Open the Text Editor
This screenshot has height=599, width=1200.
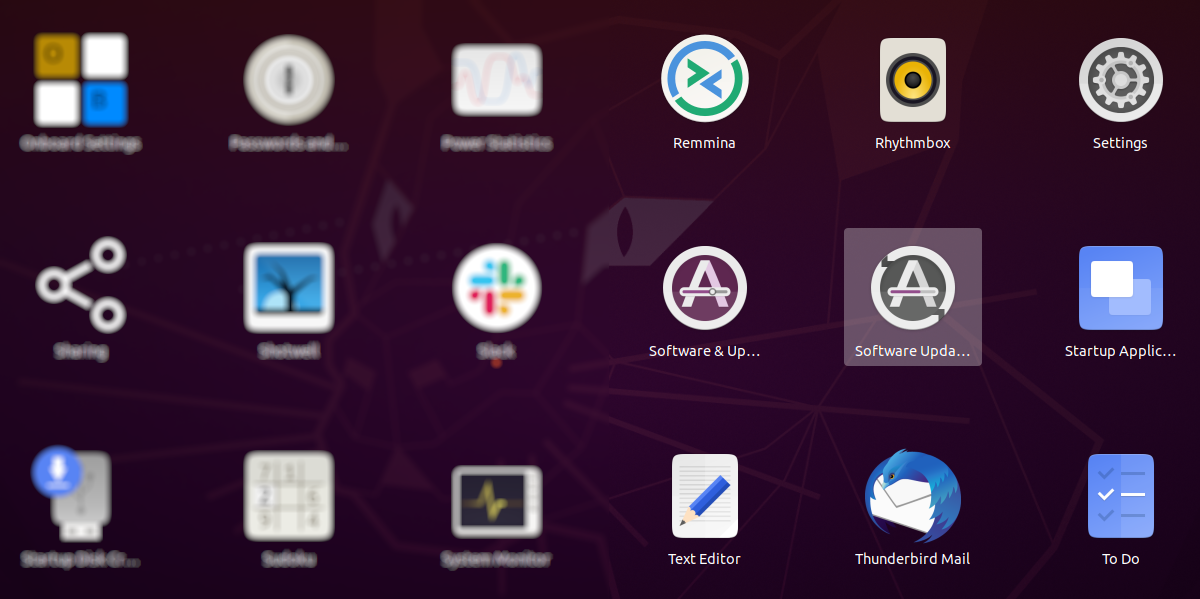(704, 495)
